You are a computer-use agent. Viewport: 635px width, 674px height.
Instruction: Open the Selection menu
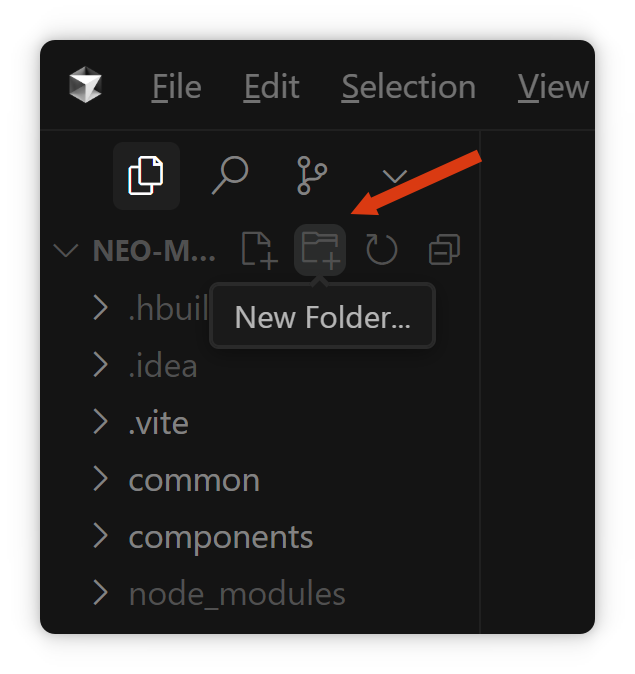[x=409, y=87]
